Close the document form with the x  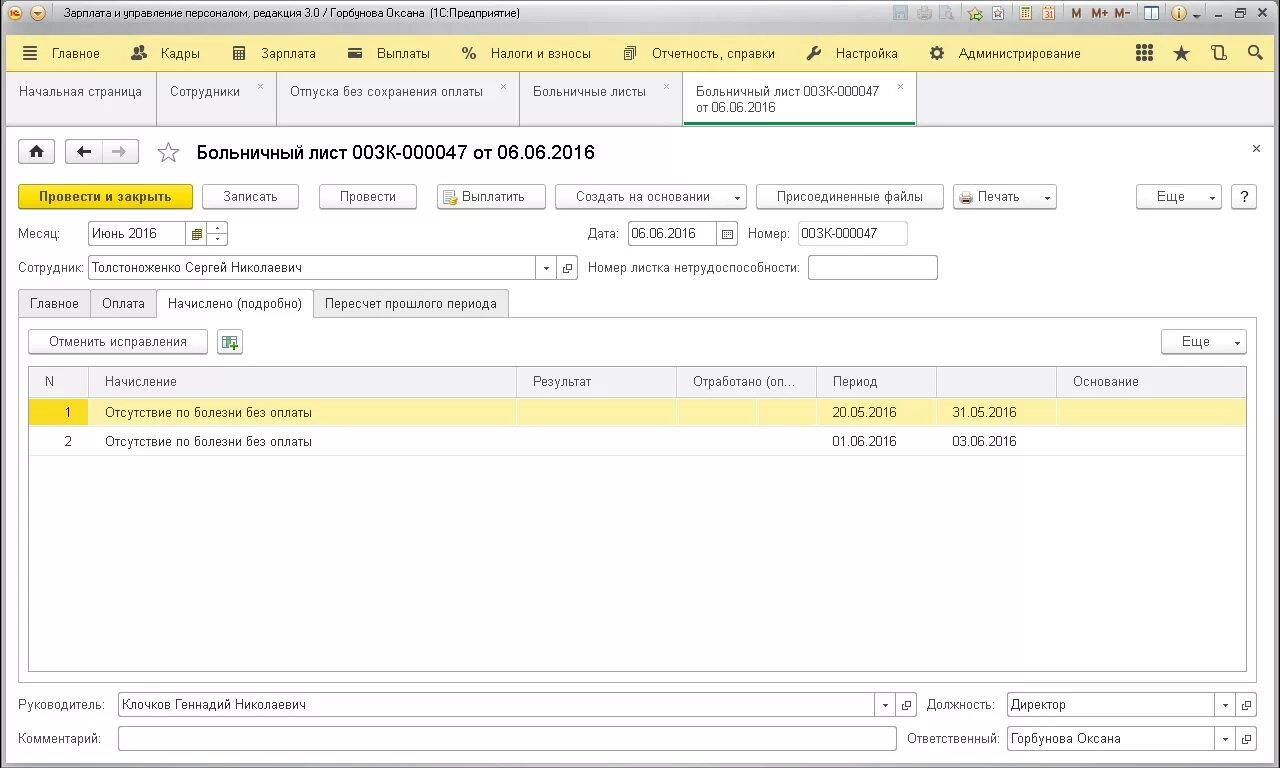[x=1256, y=148]
